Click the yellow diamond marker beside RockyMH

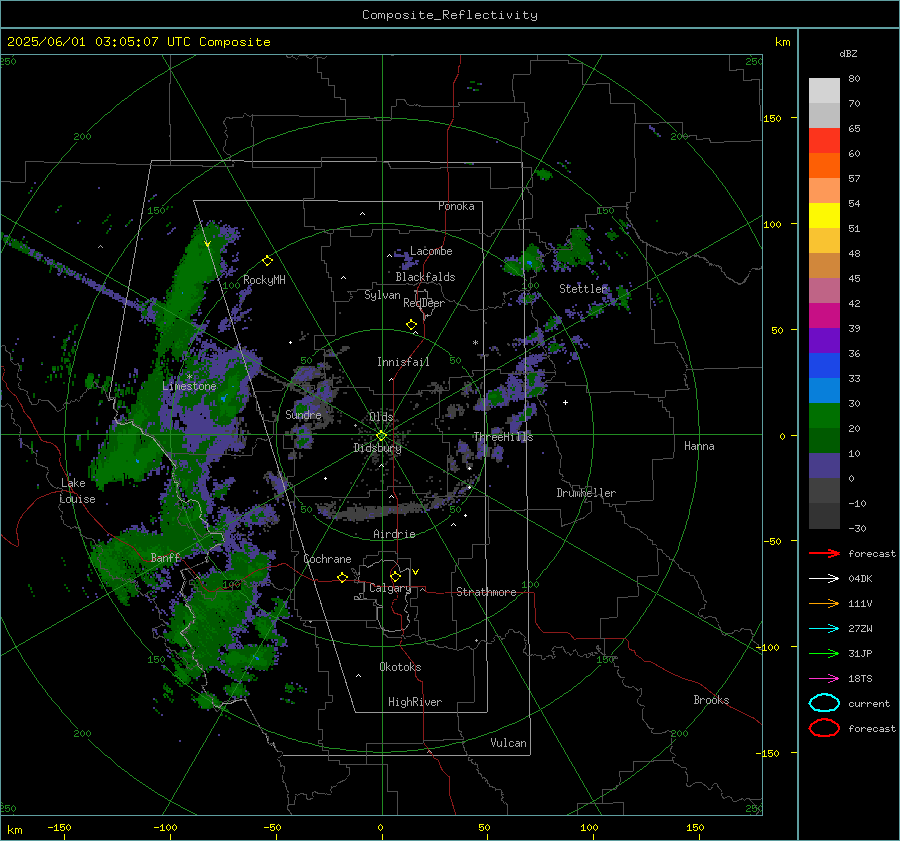(267, 261)
